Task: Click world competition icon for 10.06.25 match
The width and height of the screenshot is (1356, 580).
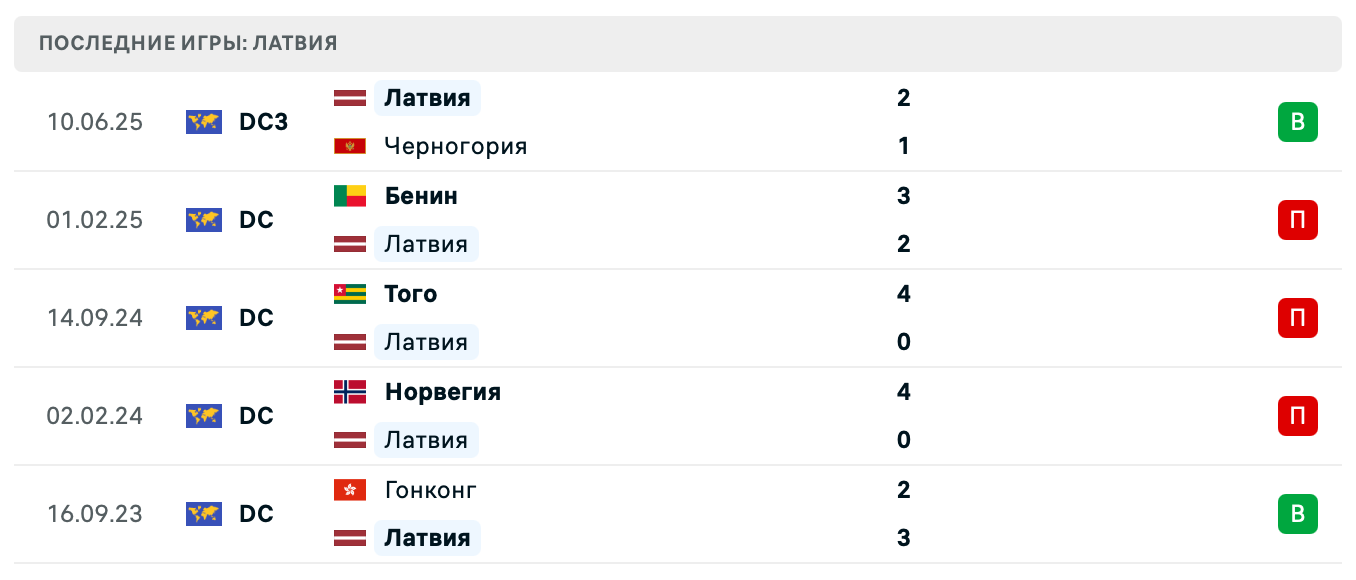Action: coord(204,122)
